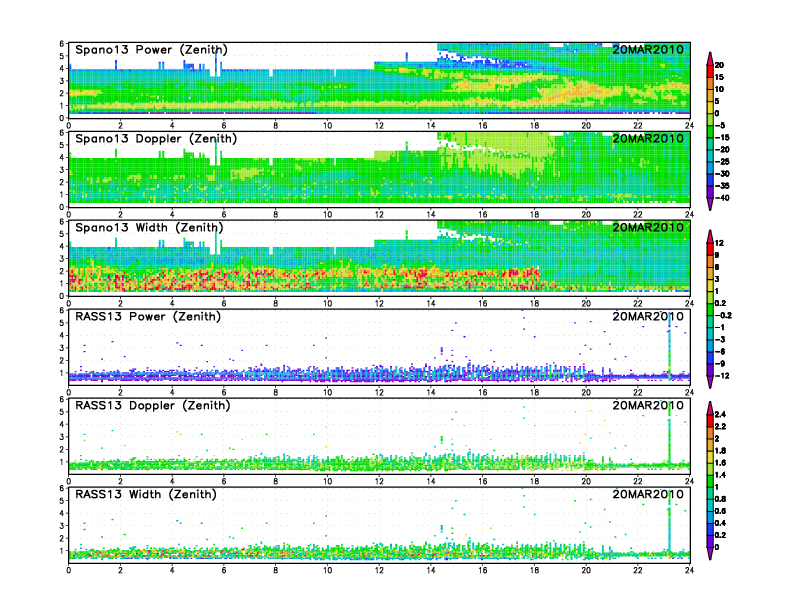The width and height of the screenshot is (792, 612).
Task: Click x-axis tick '24' under Spano13 Power panel
Action: pos(689,126)
